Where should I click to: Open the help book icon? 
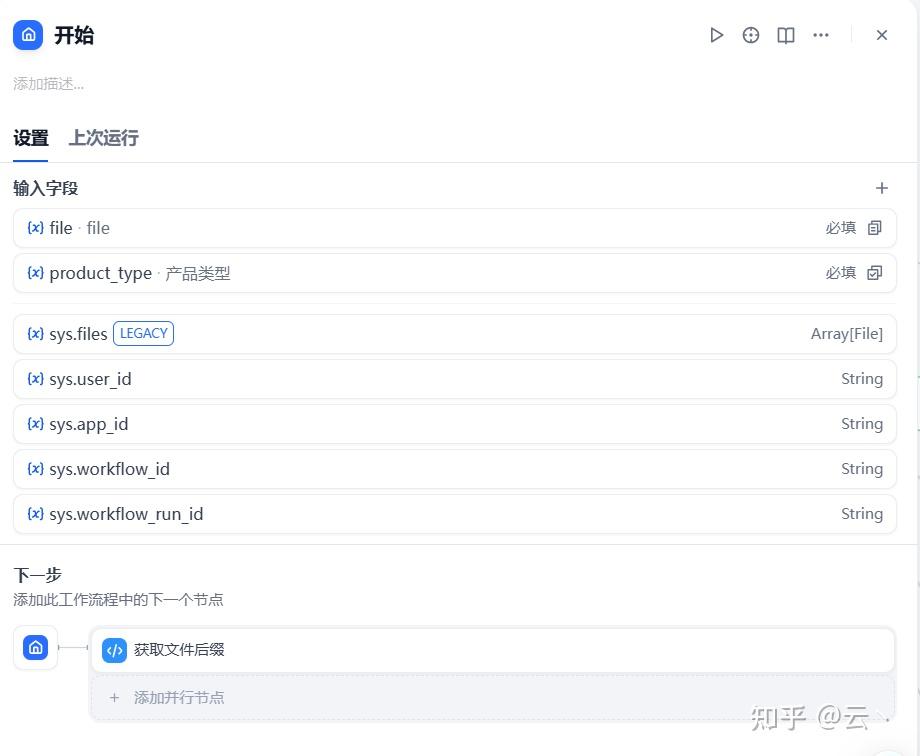pos(786,35)
